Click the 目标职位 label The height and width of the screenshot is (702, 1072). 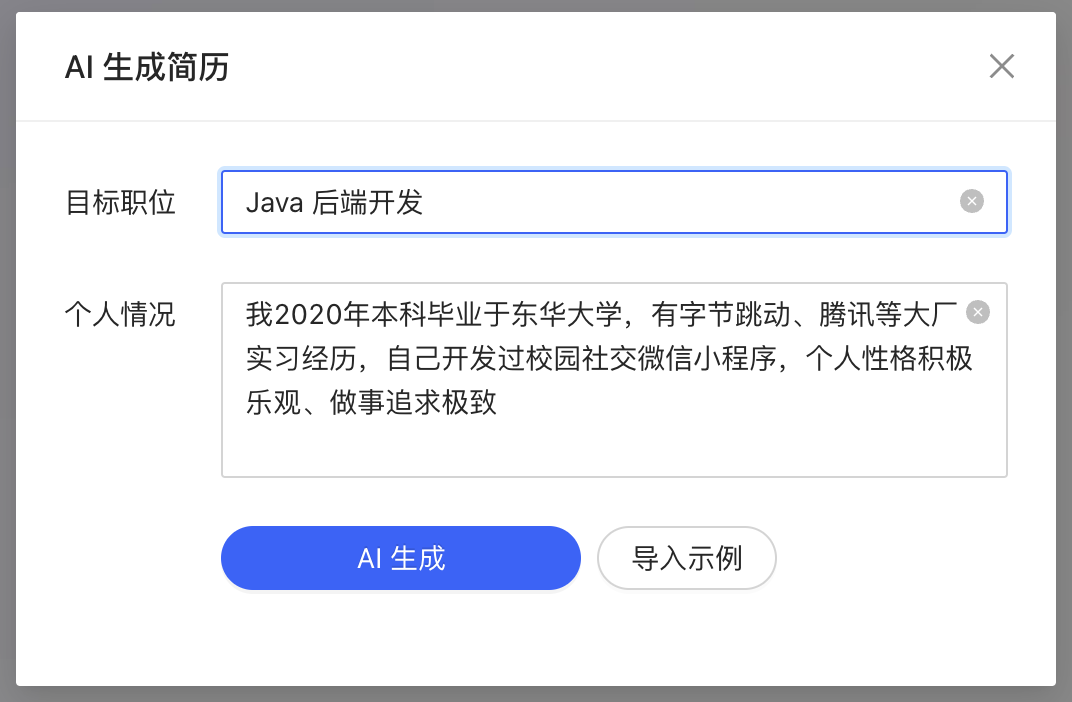[x=120, y=203]
